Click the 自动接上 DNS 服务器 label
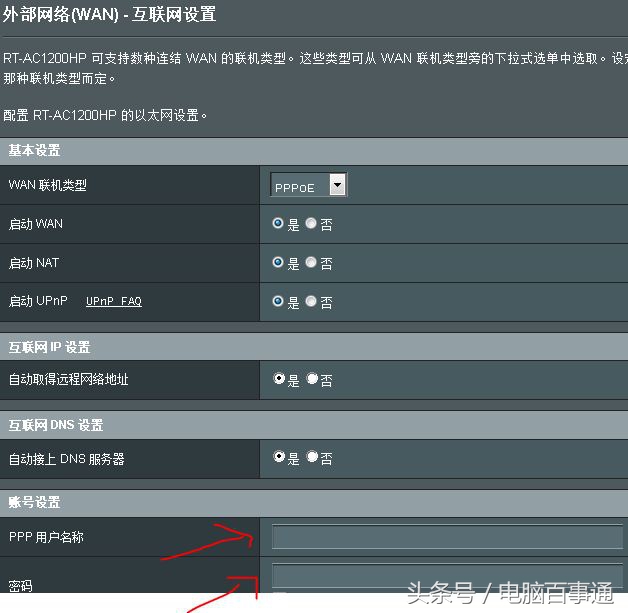Image resolution: width=628 pixels, height=613 pixels. point(66,459)
